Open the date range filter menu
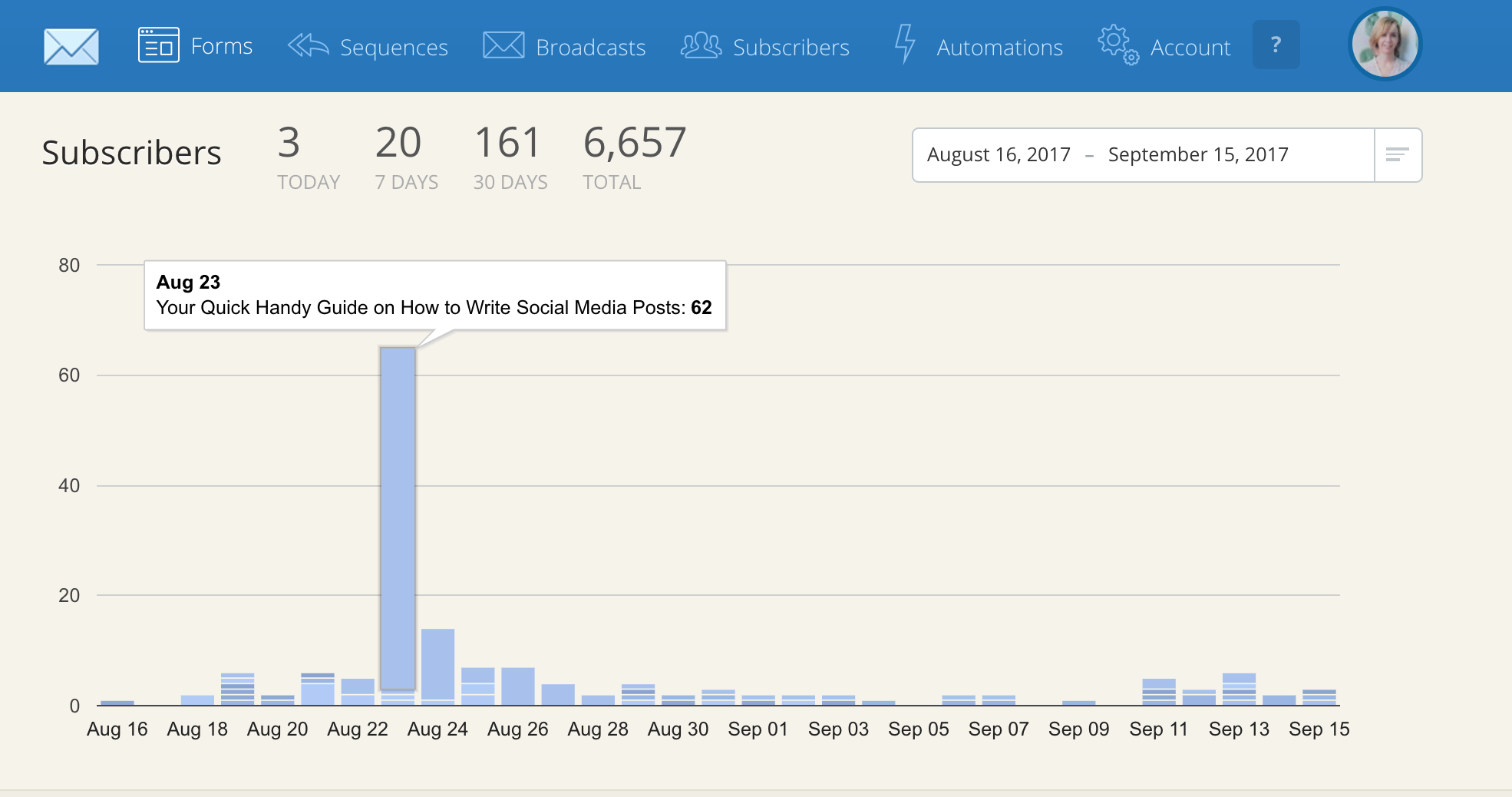This screenshot has height=797, width=1512. 1397,155
